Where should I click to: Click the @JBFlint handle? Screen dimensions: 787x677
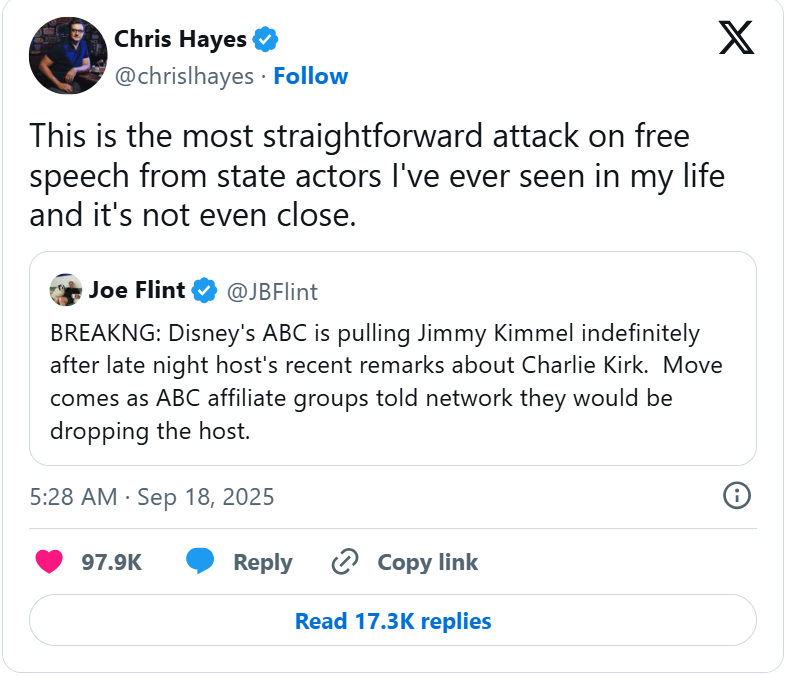click(x=273, y=291)
